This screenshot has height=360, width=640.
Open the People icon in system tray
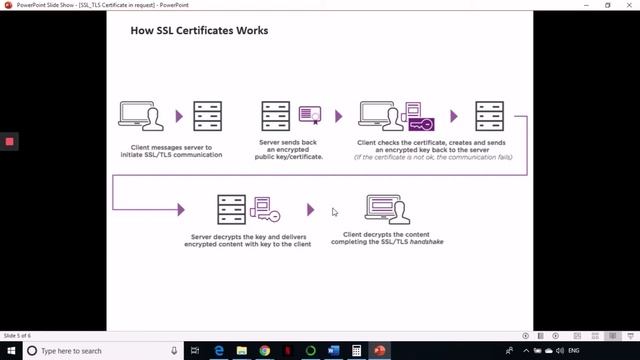pos(509,351)
